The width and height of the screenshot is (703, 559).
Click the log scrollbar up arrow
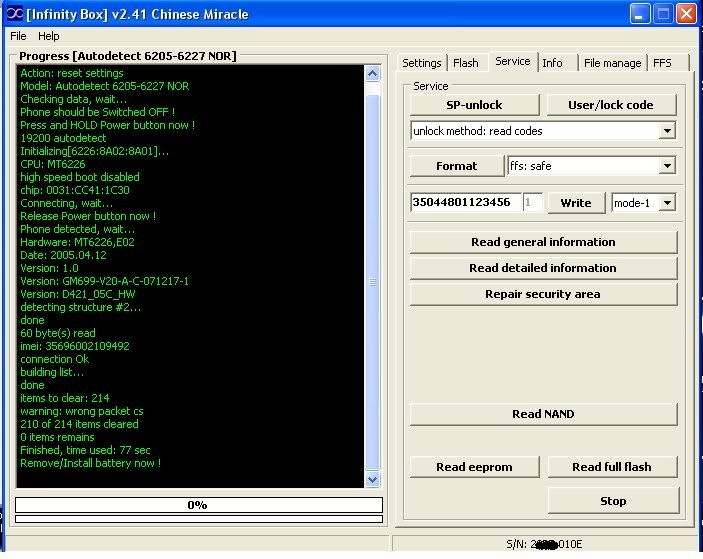(x=373, y=74)
